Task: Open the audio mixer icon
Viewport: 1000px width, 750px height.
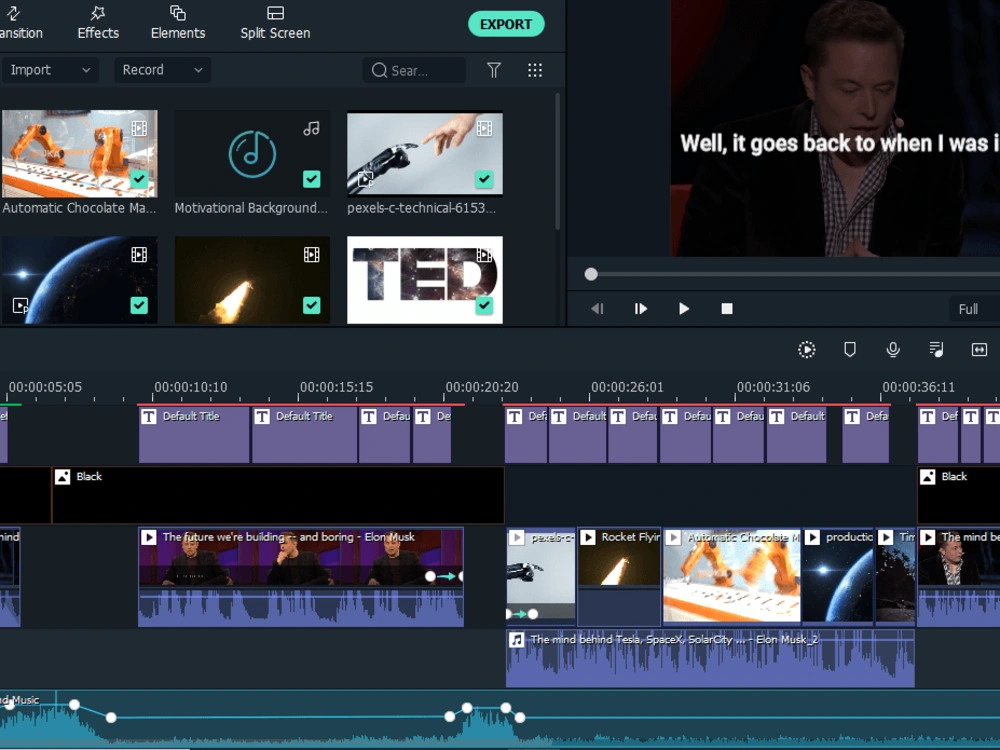Action: (936, 349)
